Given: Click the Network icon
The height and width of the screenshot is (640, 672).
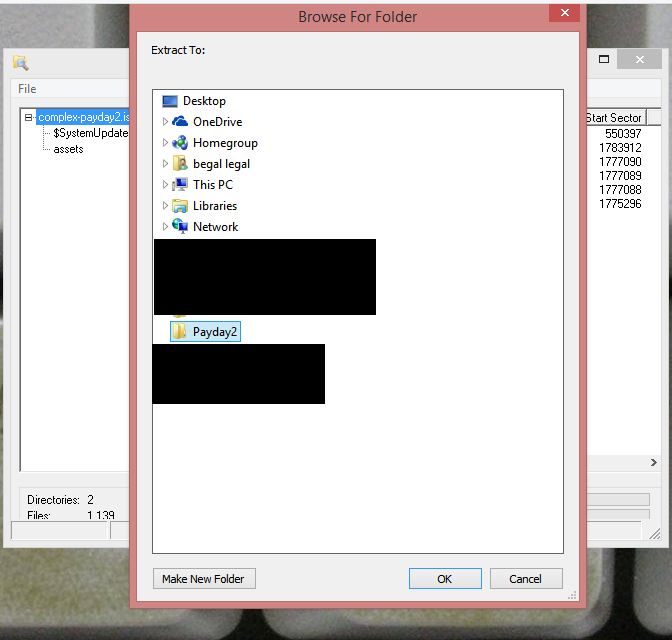Looking at the screenshot, I should (x=180, y=227).
